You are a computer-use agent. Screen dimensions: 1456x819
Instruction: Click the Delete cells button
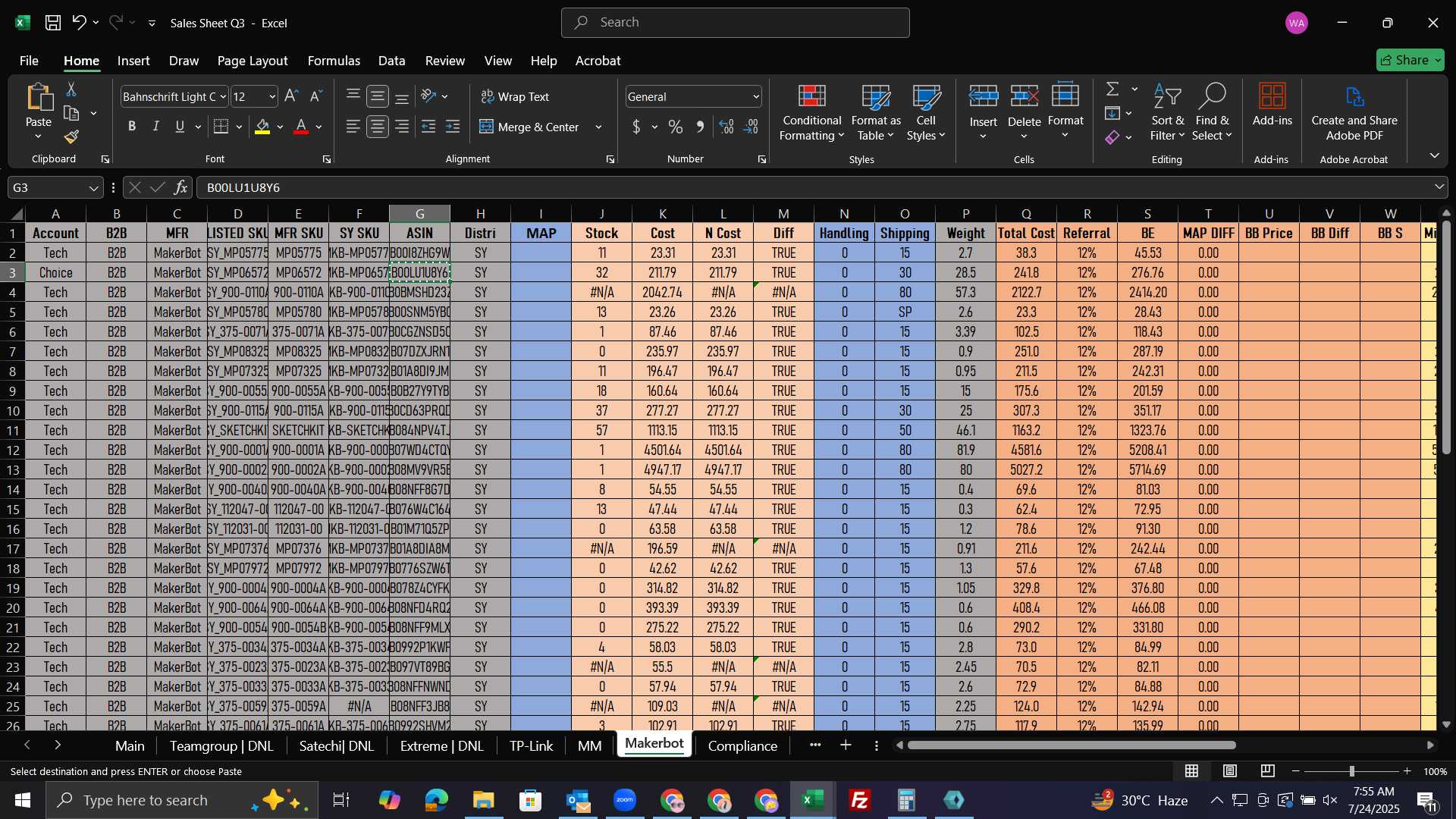click(1024, 112)
